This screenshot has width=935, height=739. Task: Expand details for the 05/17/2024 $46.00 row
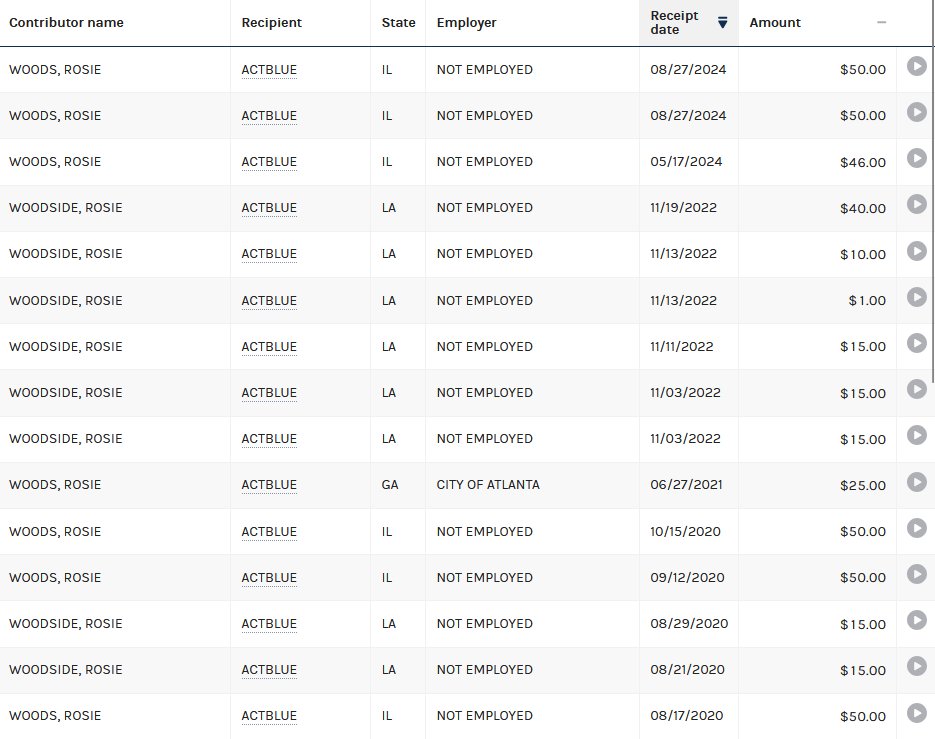[x=917, y=158]
